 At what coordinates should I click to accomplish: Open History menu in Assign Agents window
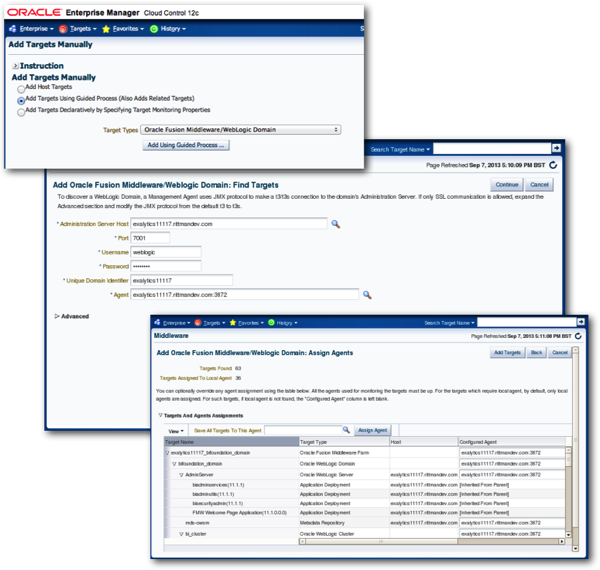click(287, 323)
